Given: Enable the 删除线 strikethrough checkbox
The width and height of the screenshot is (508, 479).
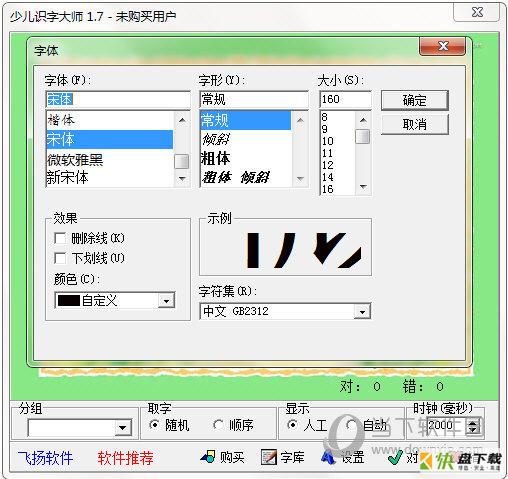Looking at the screenshot, I should pos(60,238).
